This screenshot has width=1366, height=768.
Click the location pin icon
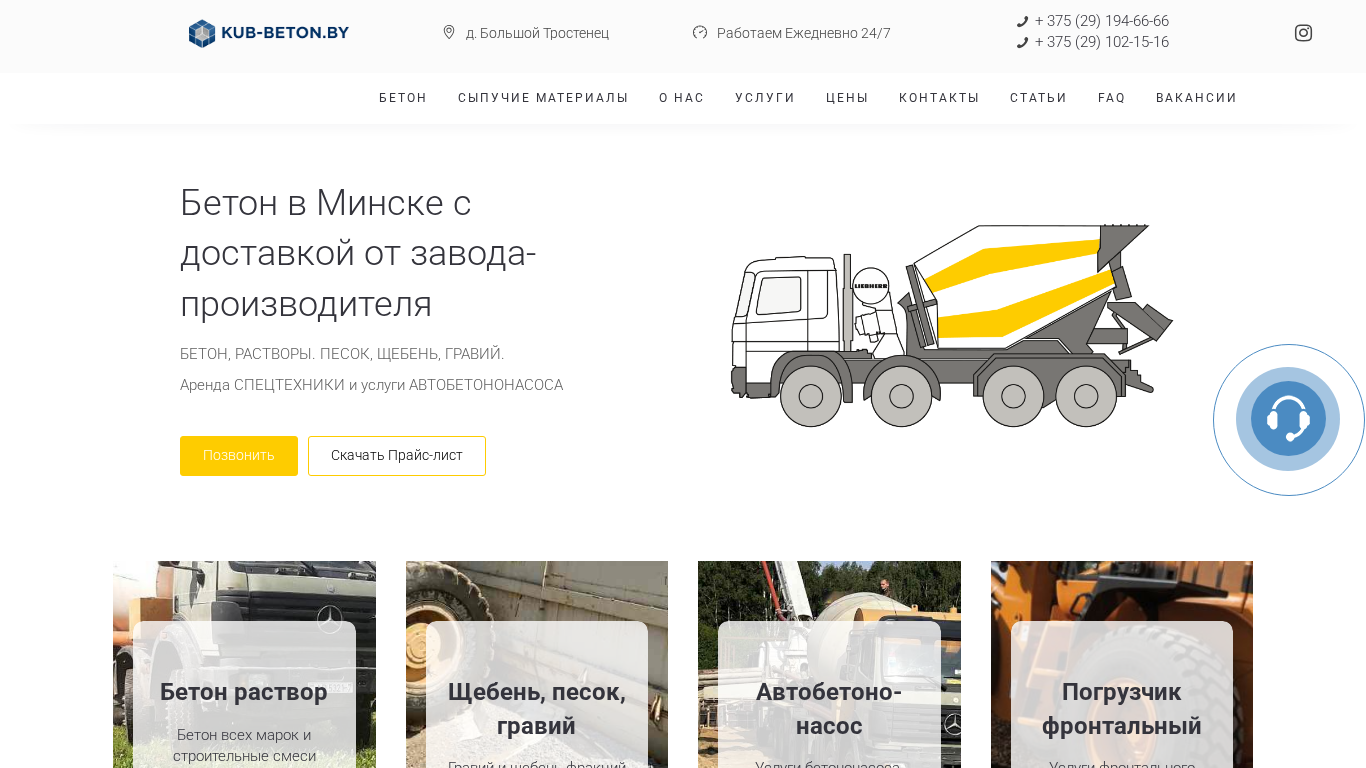[449, 33]
